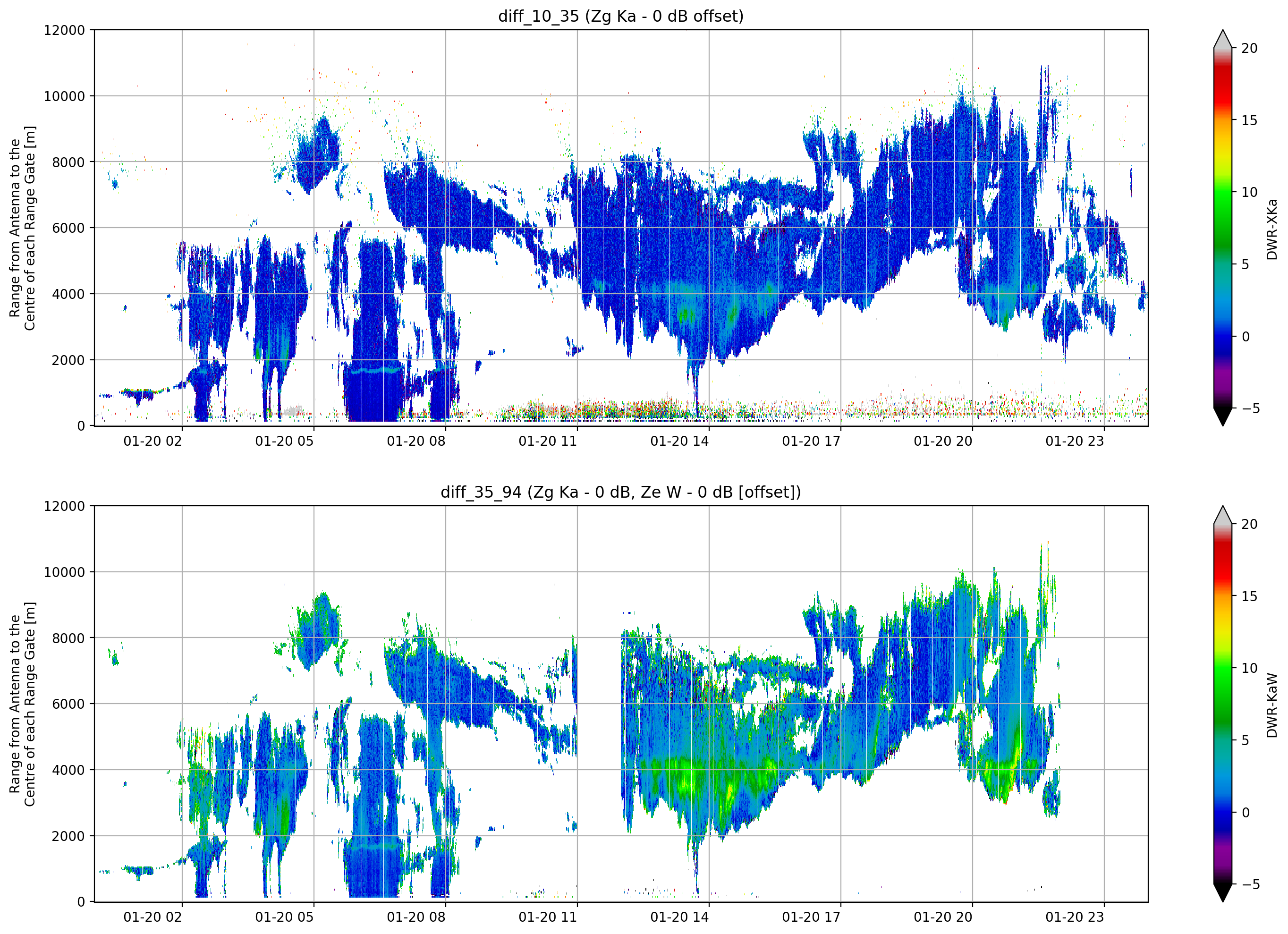
Task: Click the y-axis label of the diff_10_35 plot
Action: pos(23,228)
